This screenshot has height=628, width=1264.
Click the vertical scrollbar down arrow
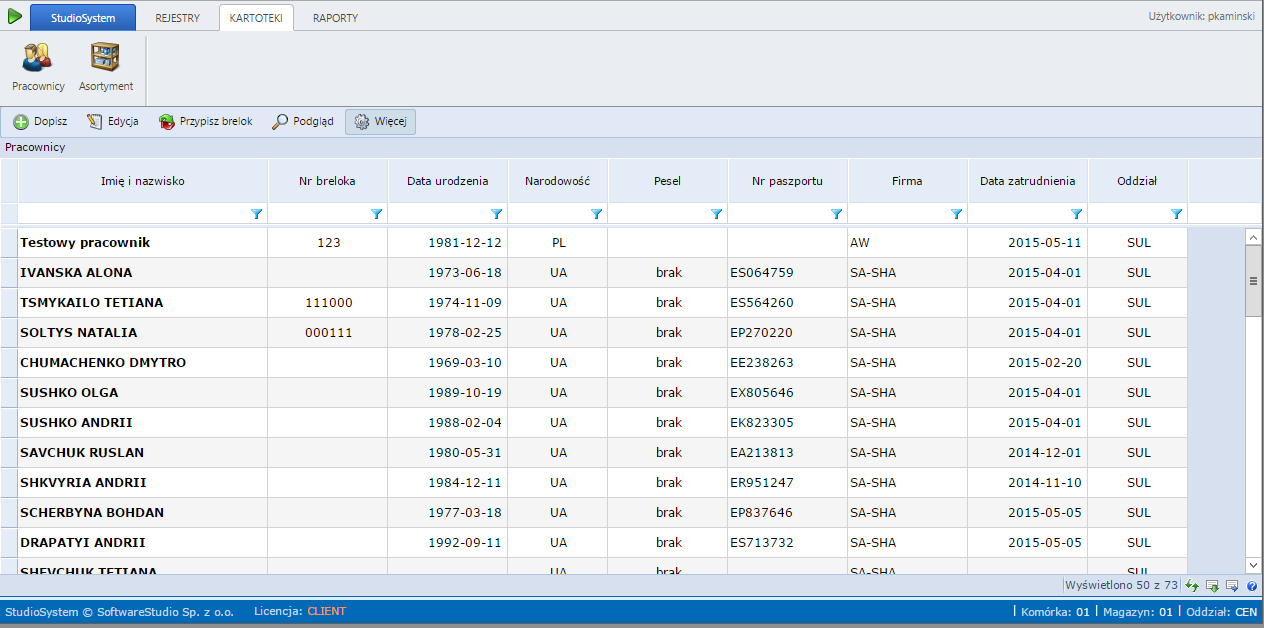coord(1253,566)
